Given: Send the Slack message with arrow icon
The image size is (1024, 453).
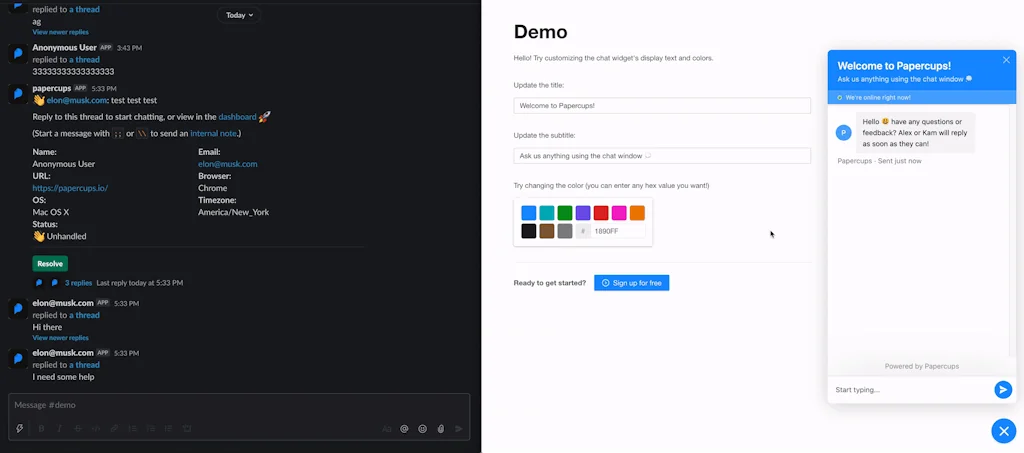Looking at the screenshot, I should 459,428.
